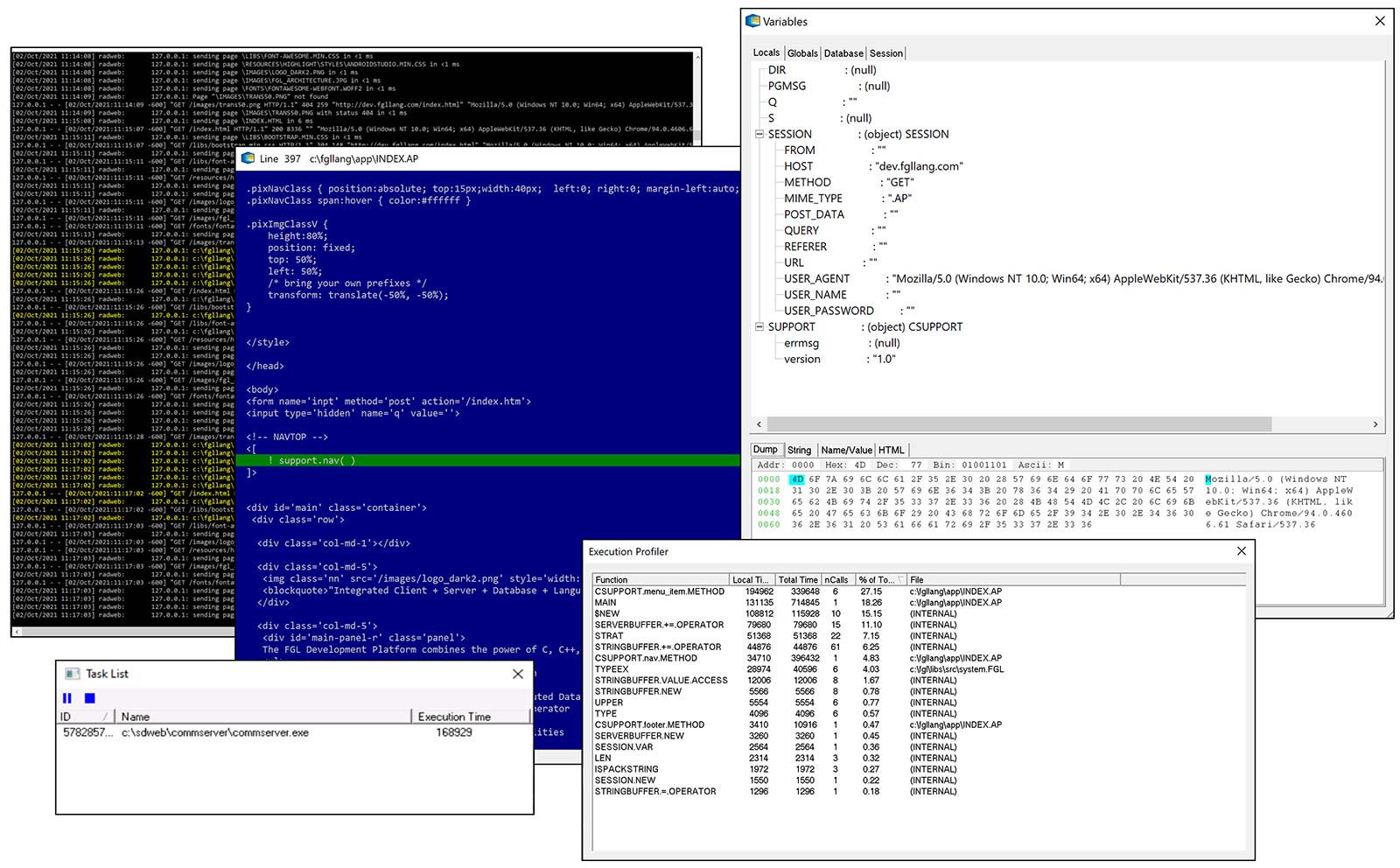
Task: Switch to the Locals tab
Action: [766, 52]
